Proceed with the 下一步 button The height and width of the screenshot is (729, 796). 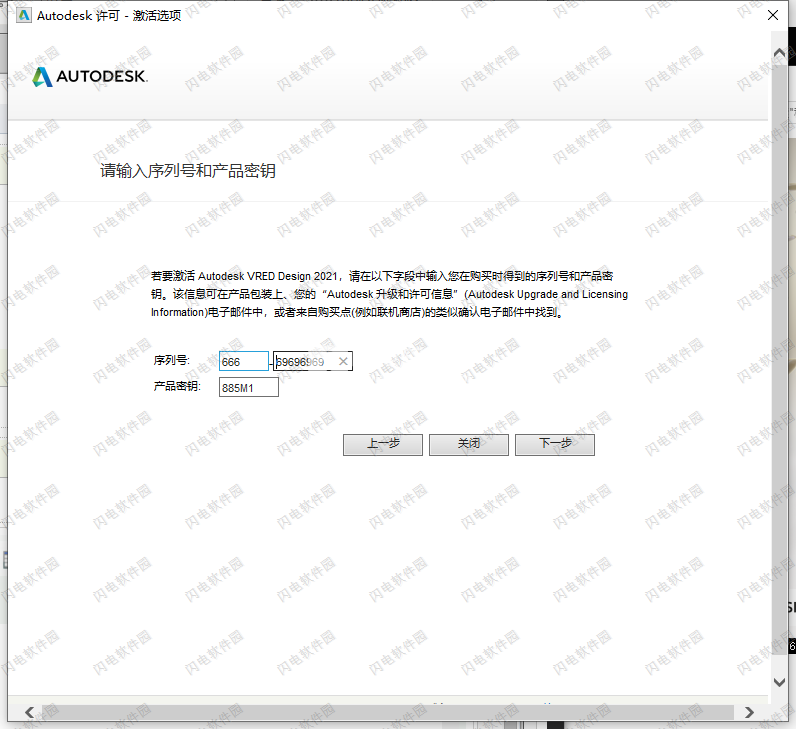(x=555, y=445)
